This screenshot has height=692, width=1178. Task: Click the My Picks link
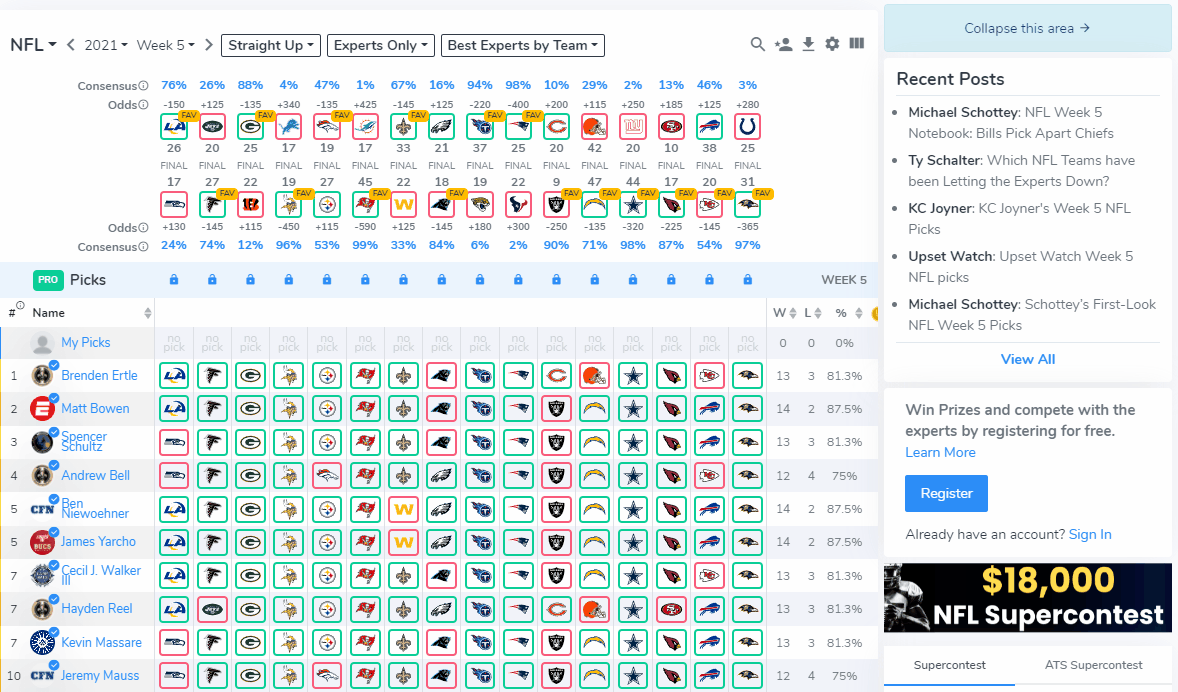pos(86,343)
